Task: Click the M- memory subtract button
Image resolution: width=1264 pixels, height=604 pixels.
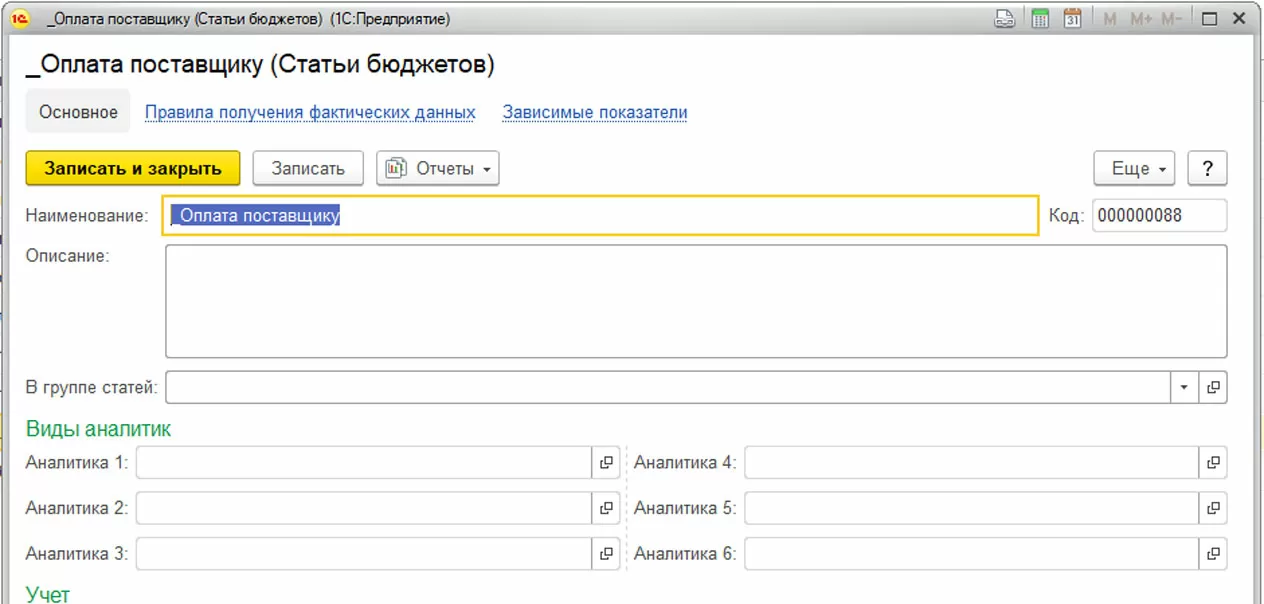Action: click(1172, 19)
